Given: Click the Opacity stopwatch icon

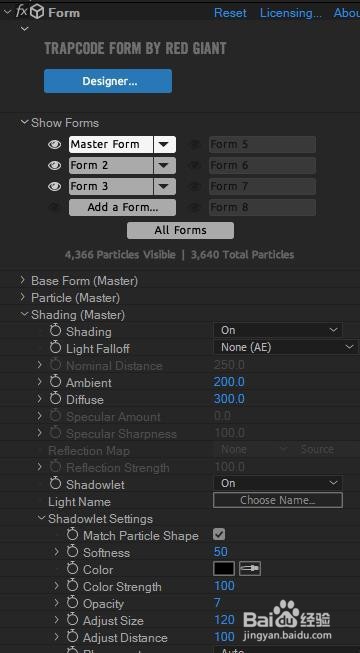Looking at the screenshot, I should click(72, 603).
